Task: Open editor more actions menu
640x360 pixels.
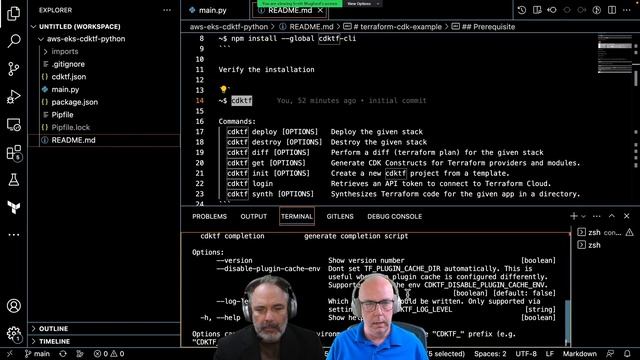Action: coord(627,10)
